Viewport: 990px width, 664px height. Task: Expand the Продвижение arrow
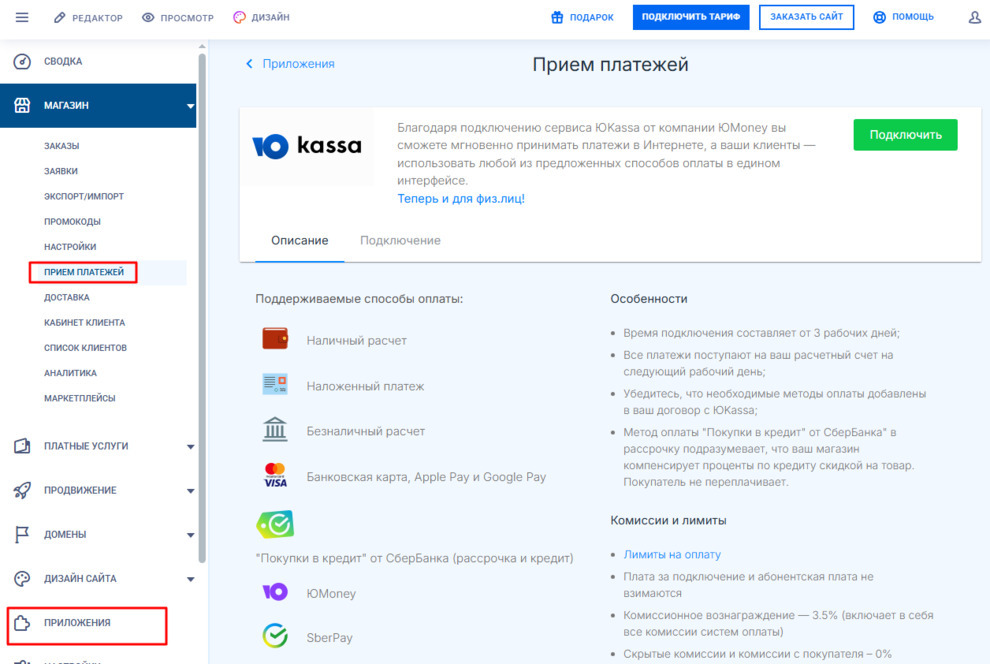click(190, 491)
